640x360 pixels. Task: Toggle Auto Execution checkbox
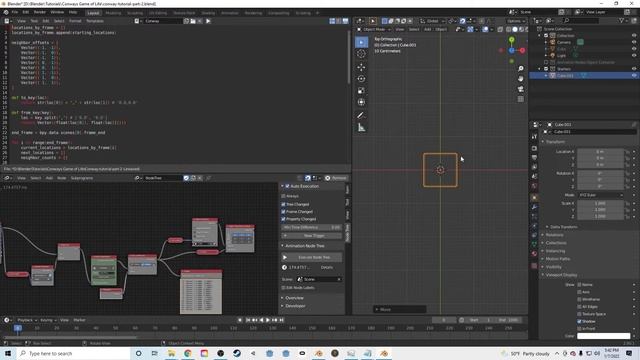point(287,186)
